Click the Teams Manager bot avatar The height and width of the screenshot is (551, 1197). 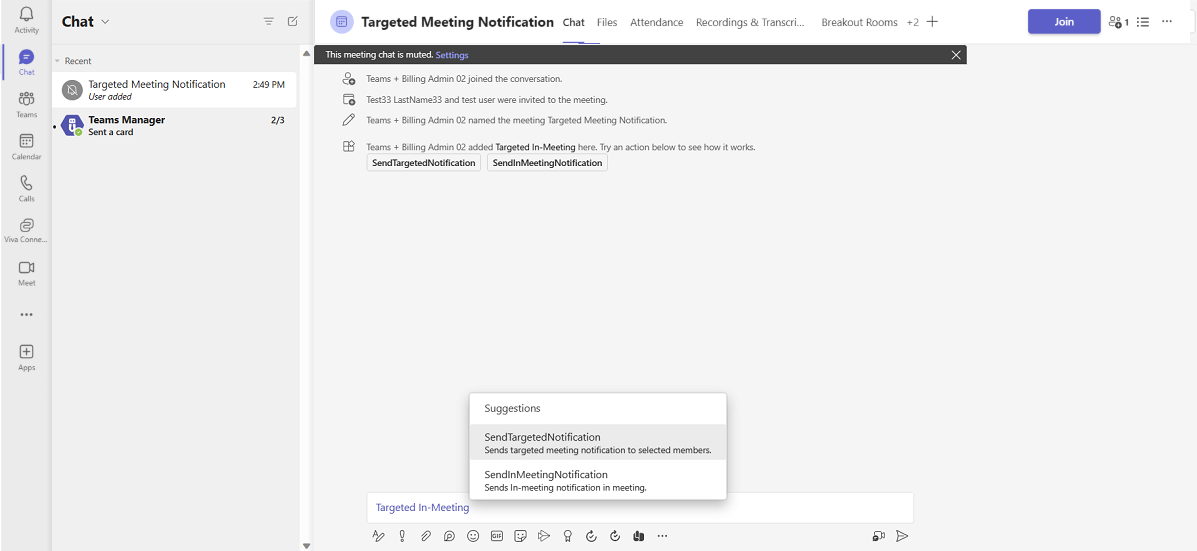(72, 125)
